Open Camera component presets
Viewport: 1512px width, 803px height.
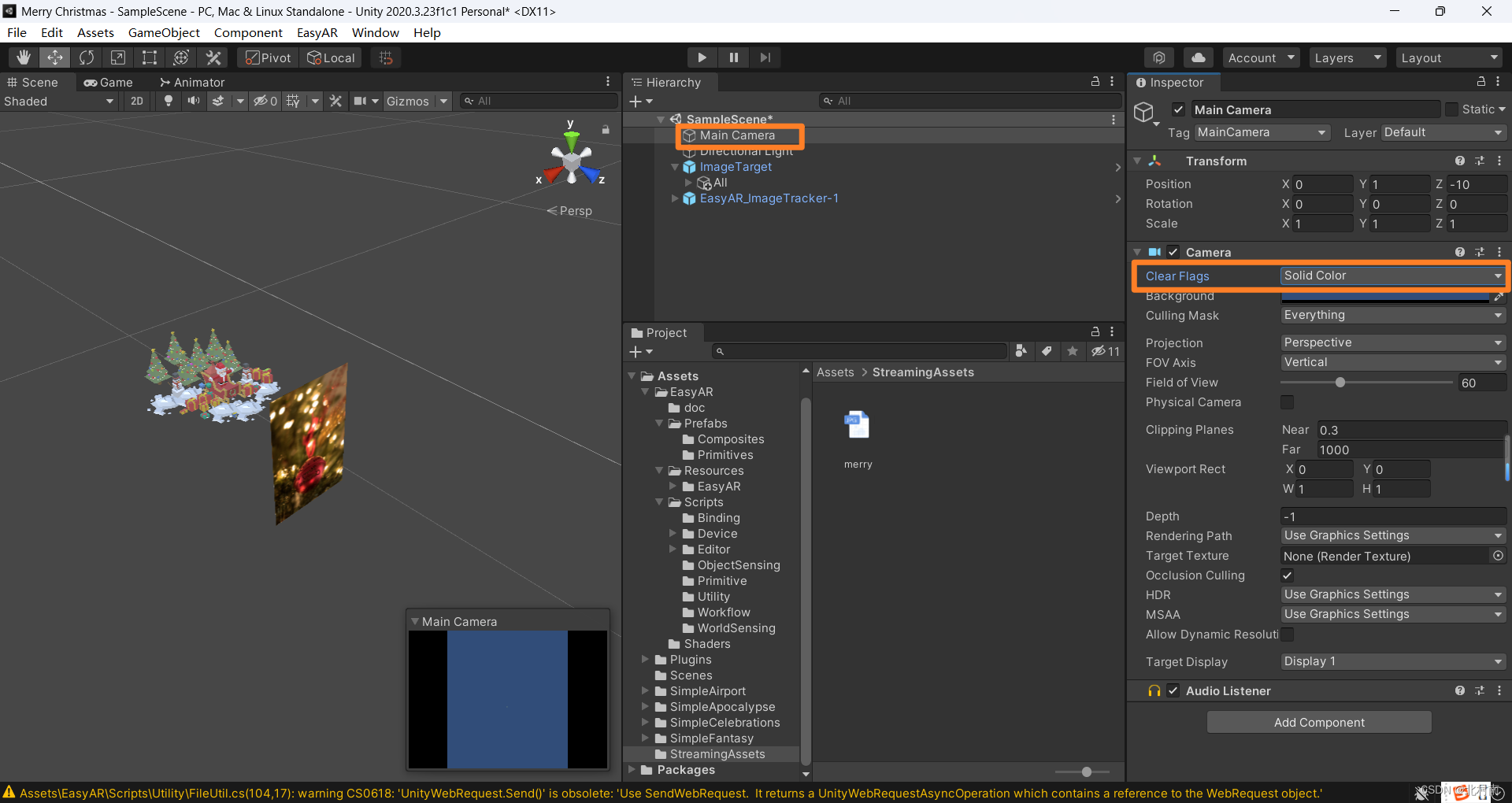[x=1480, y=252]
